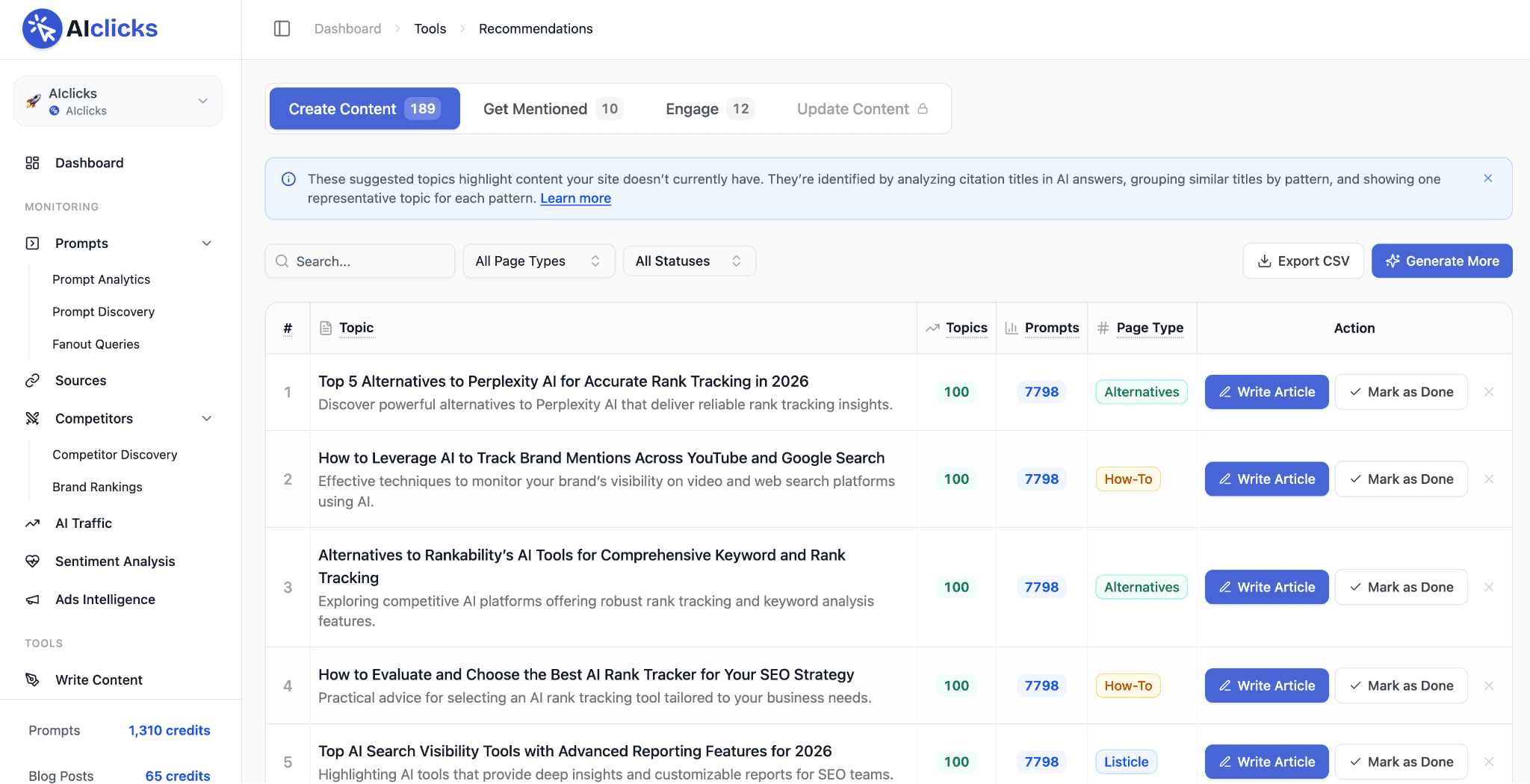This screenshot has height=784, width=1530.
Task: Dismiss row 5 AI Search Visibility topic
Action: coord(1489,762)
